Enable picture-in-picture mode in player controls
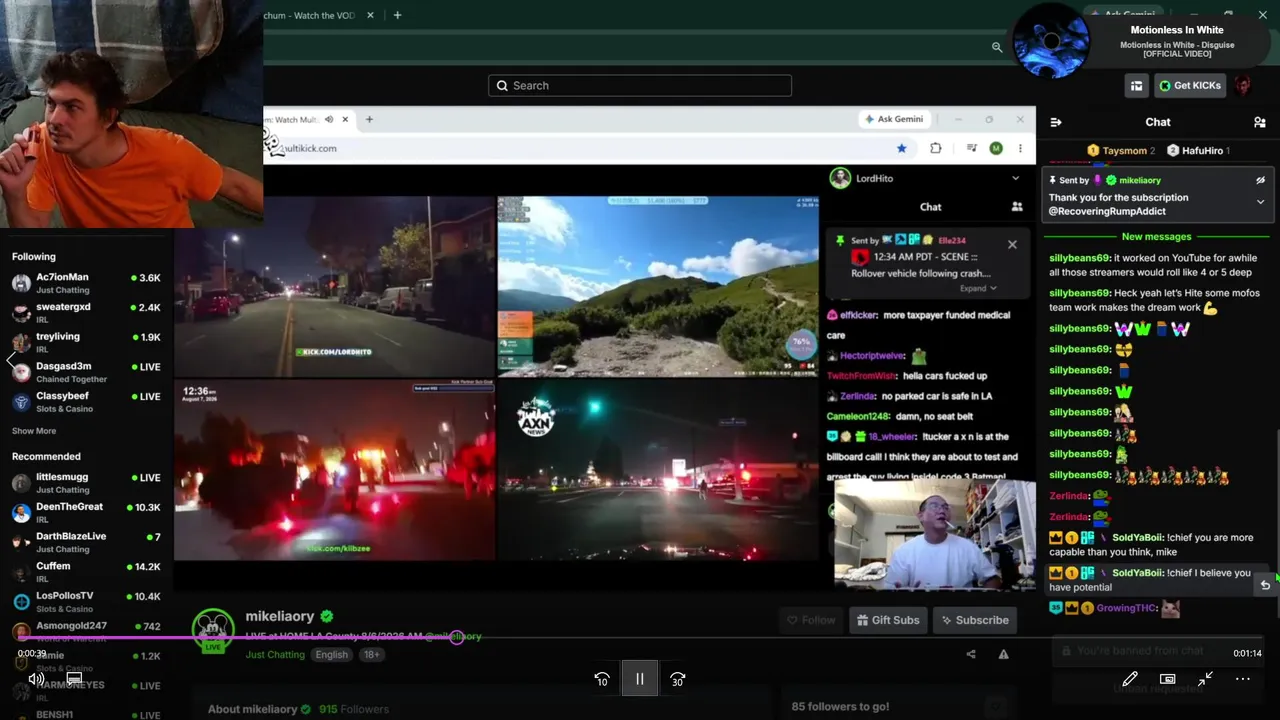The image size is (1280, 720). (x=1167, y=679)
